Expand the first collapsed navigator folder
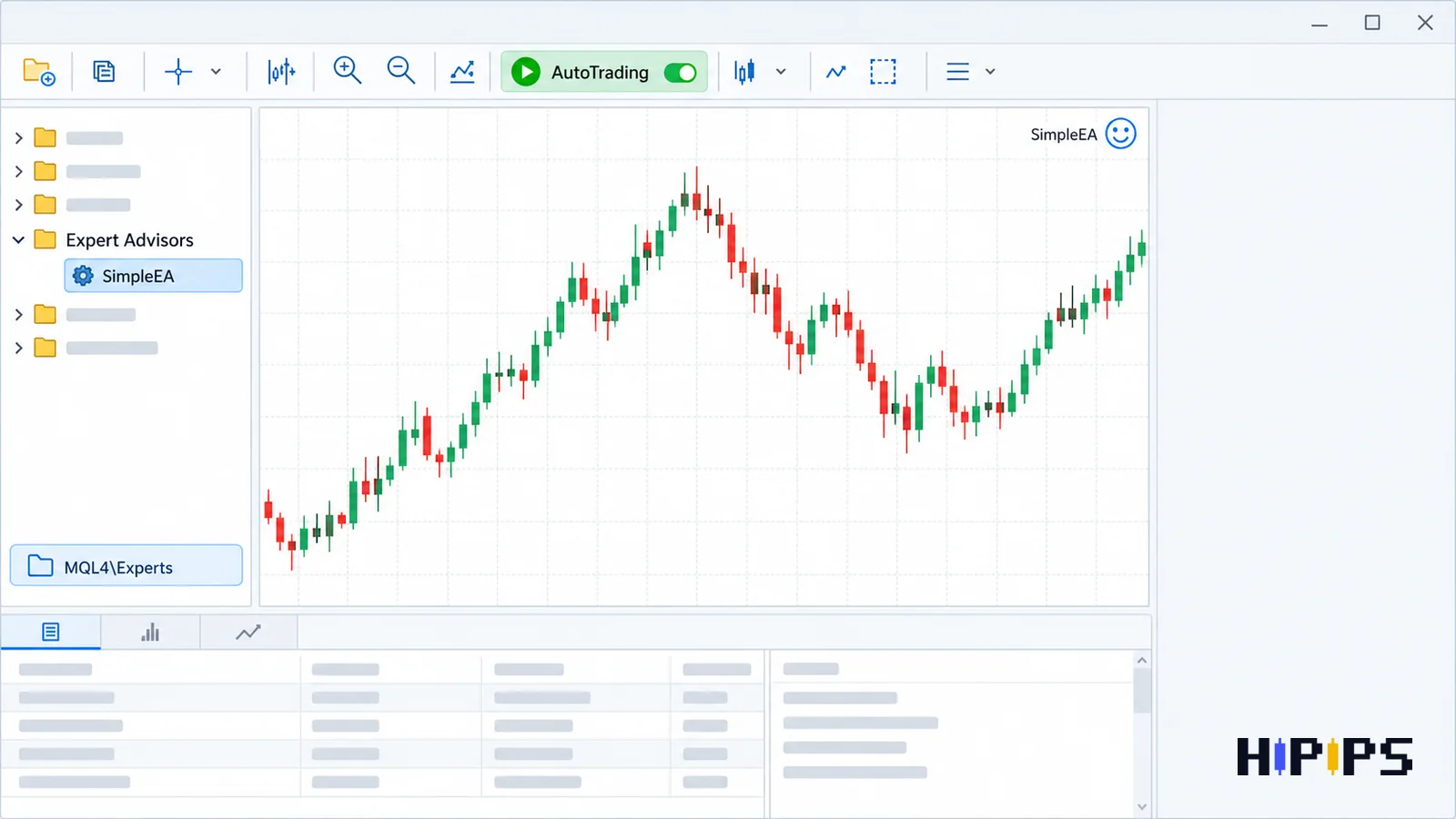The height and width of the screenshot is (819, 1456). click(x=18, y=138)
